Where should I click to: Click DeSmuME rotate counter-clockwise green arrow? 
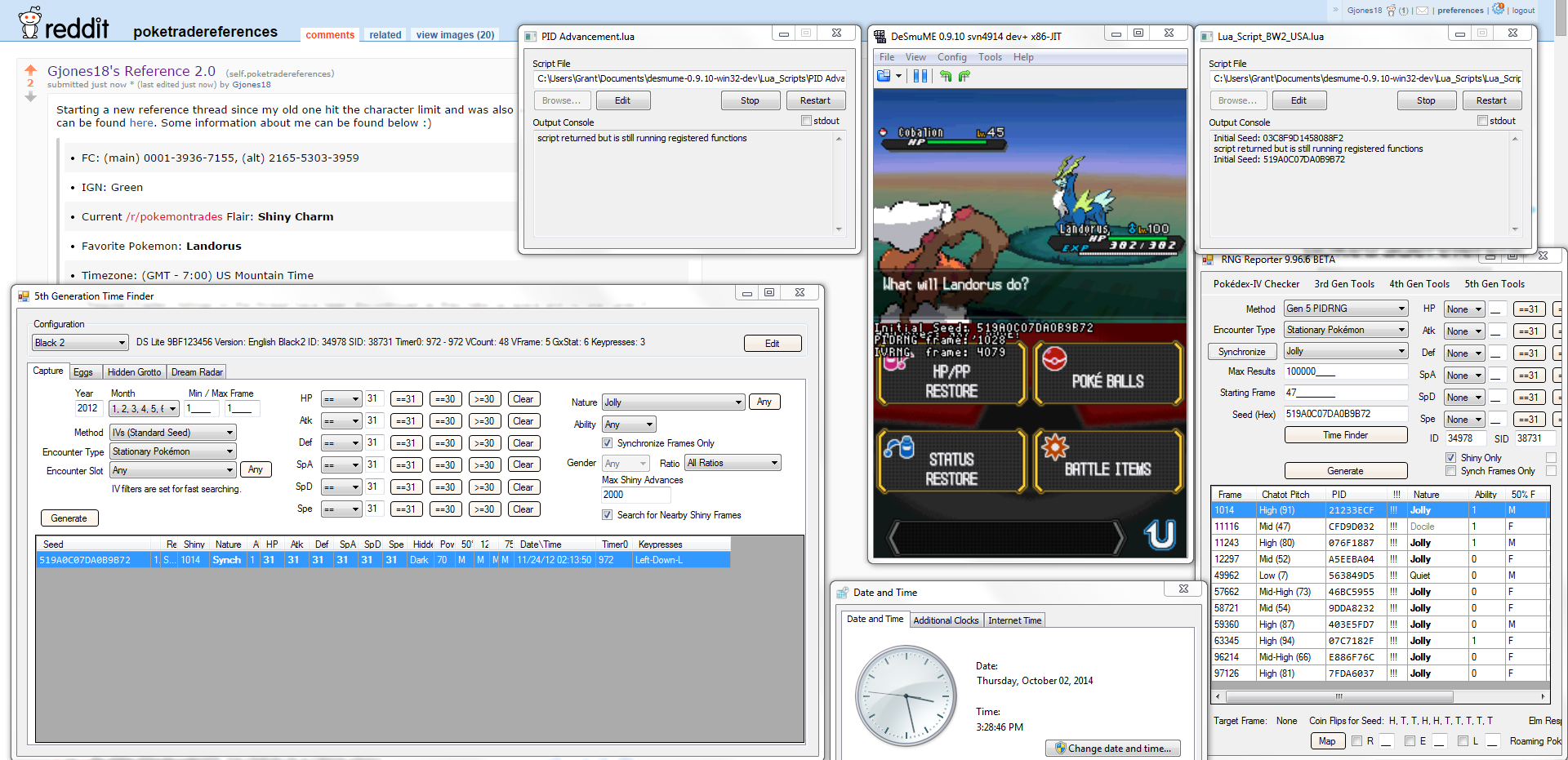tap(946, 76)
